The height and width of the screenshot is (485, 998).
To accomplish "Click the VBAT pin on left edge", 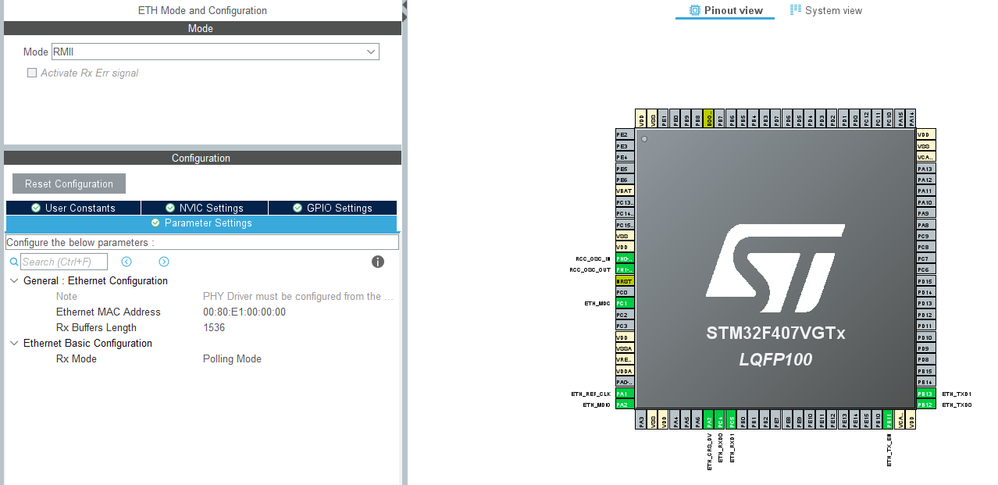I will coord(625,190).
